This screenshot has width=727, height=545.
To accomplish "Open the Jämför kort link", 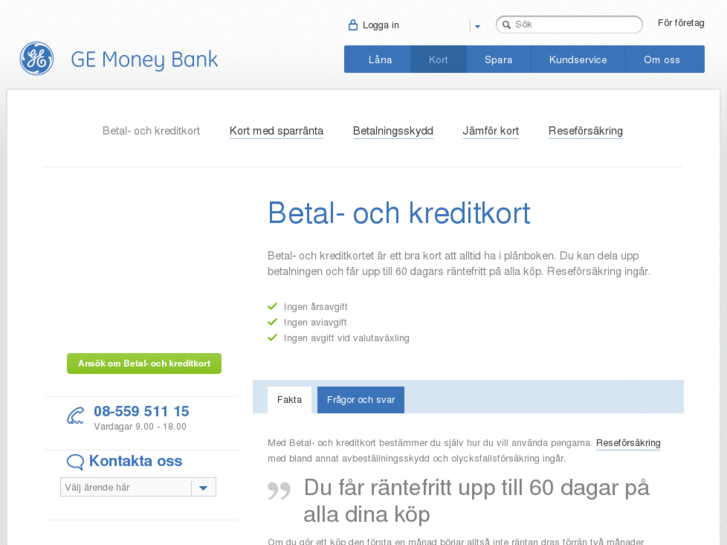I will [491, 131].
